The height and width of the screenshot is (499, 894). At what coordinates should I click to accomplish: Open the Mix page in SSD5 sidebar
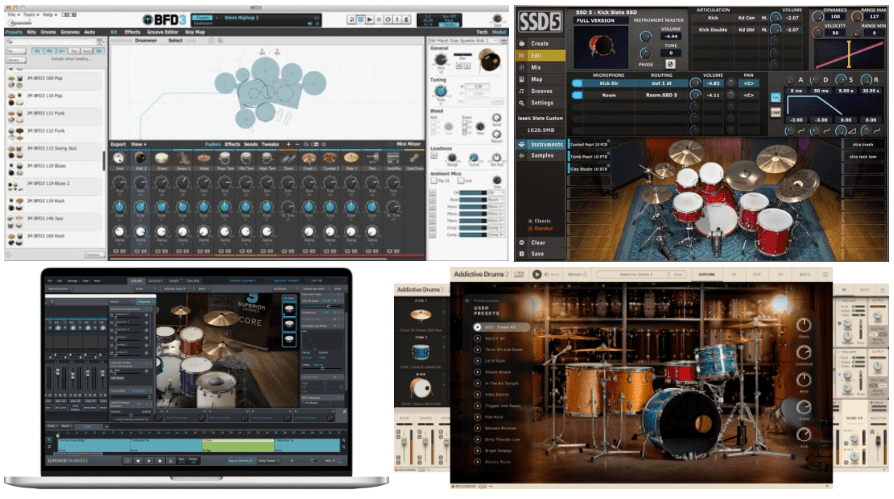pos(538,66)
